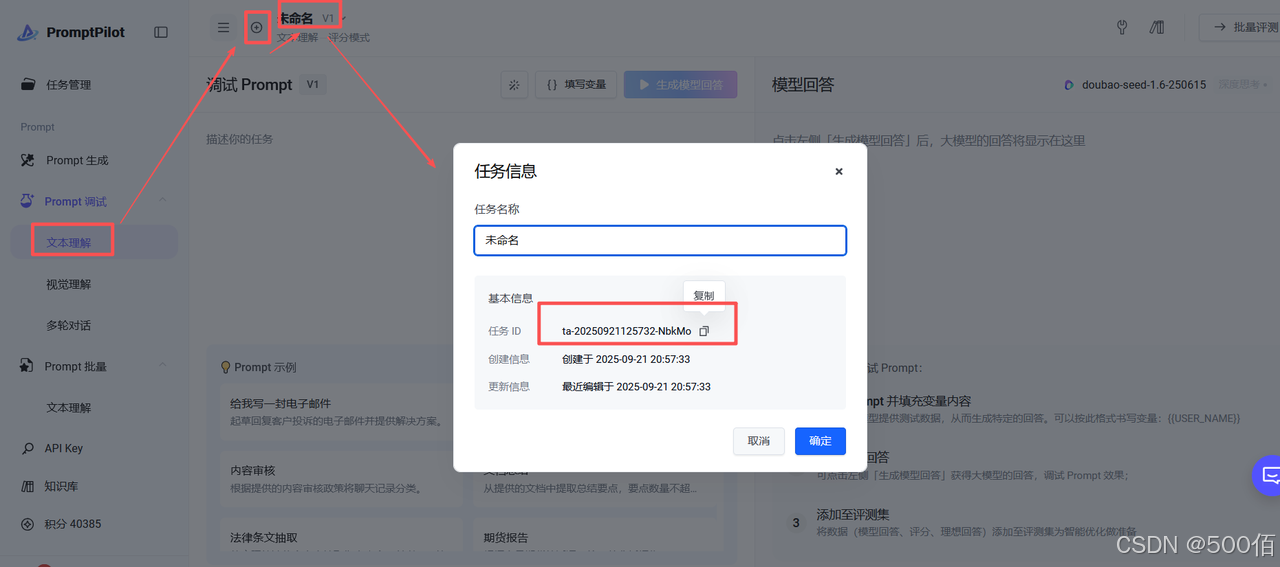Open the 深度思考 option dropdown
Image resolution: width=1280 pixels, height=567 pixels.
point(1242,85)
